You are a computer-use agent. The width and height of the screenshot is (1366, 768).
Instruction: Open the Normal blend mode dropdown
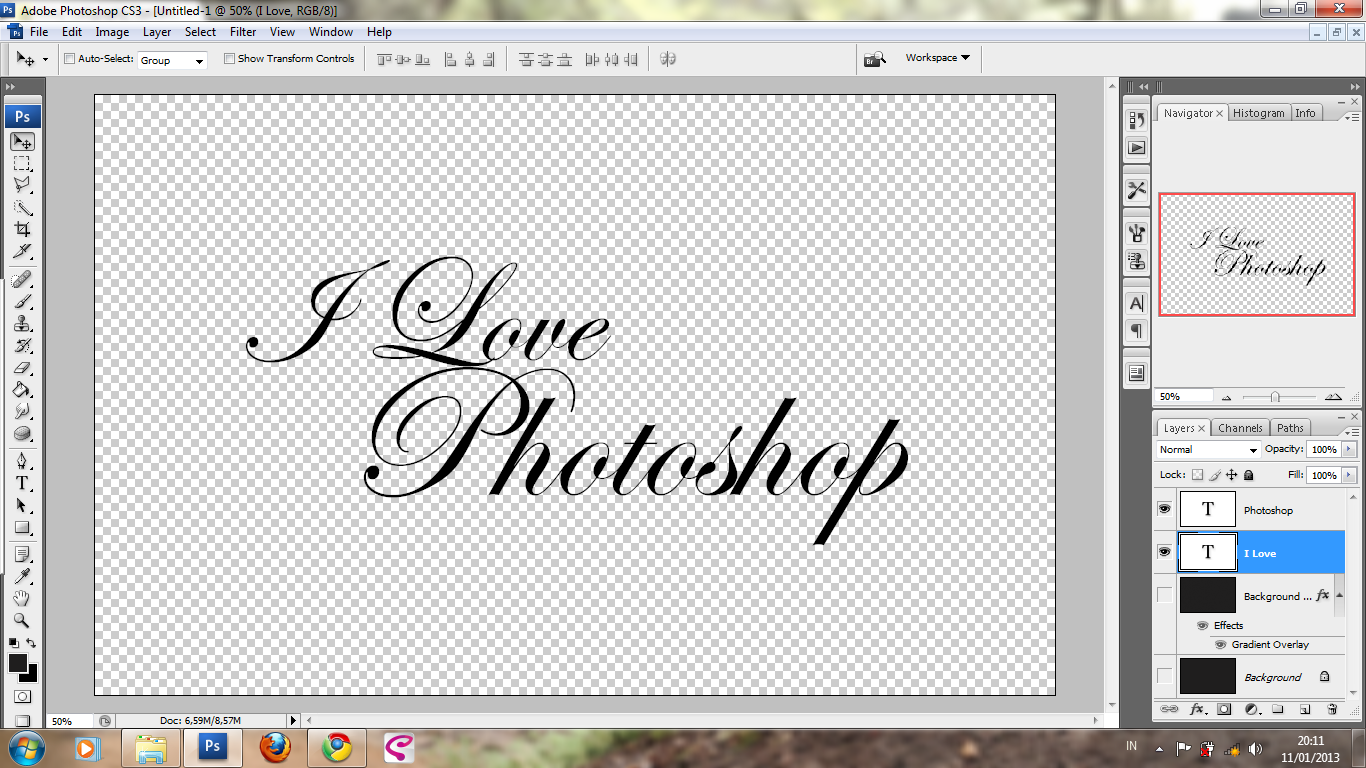tap(1209, 450)
